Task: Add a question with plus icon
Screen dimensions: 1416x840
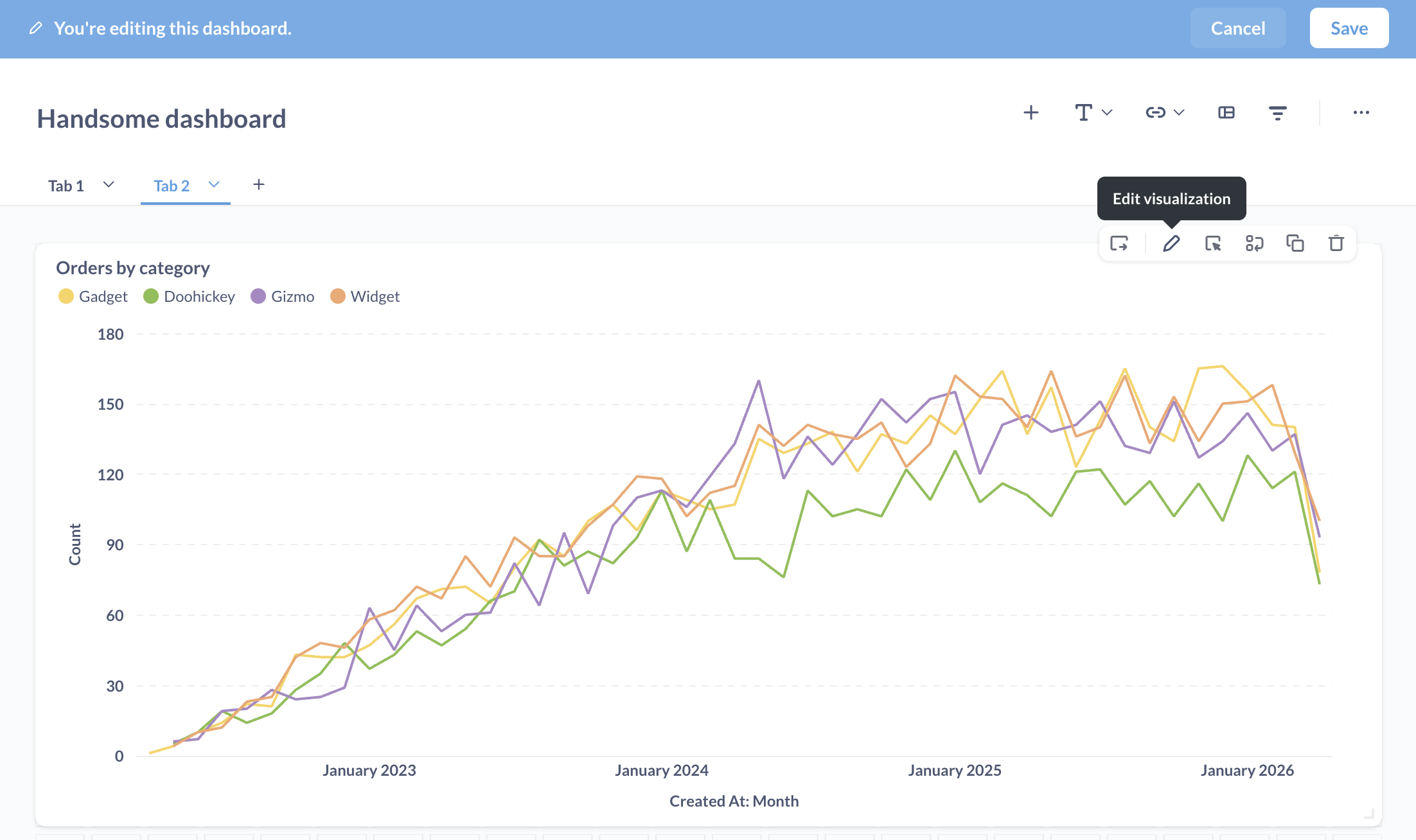Action: pyautogui.click(x=1031, y=113)
